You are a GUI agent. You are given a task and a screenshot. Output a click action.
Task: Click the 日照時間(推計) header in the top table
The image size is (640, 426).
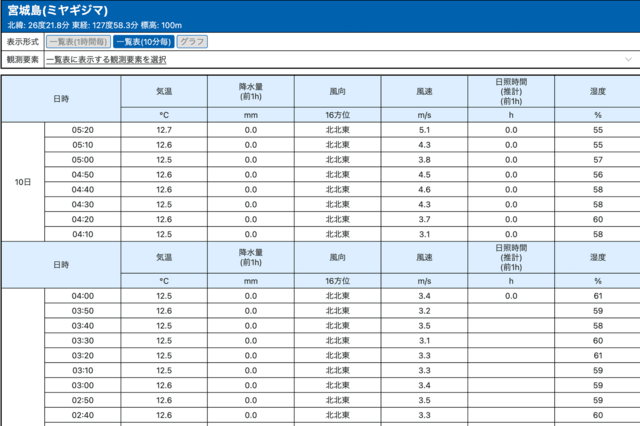511,91
